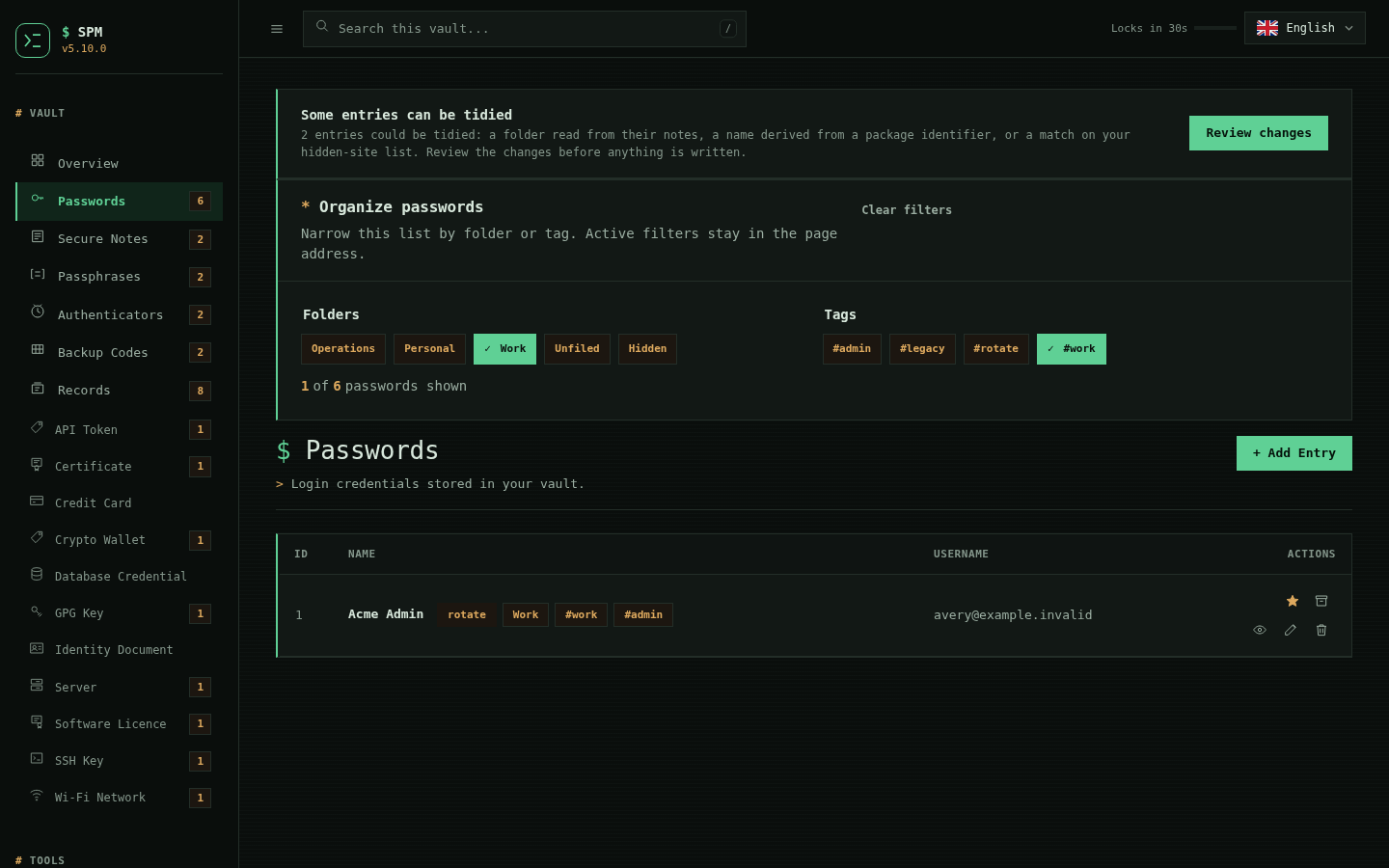Click the GPG Key icon
Screen dimensions: 1389x868
[37, 610]
